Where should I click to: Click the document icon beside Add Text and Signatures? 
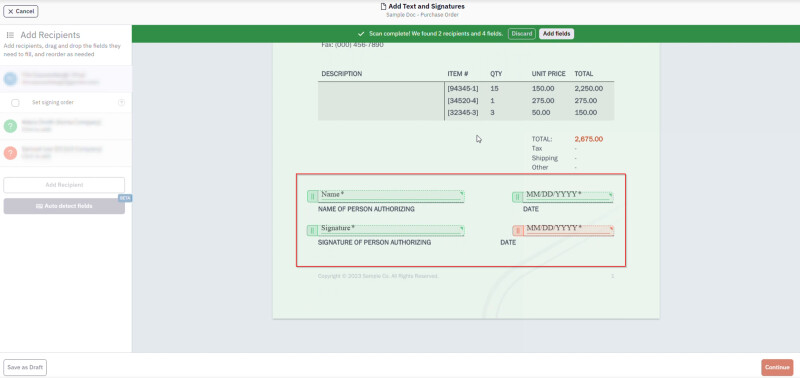(x=383, y=7)
